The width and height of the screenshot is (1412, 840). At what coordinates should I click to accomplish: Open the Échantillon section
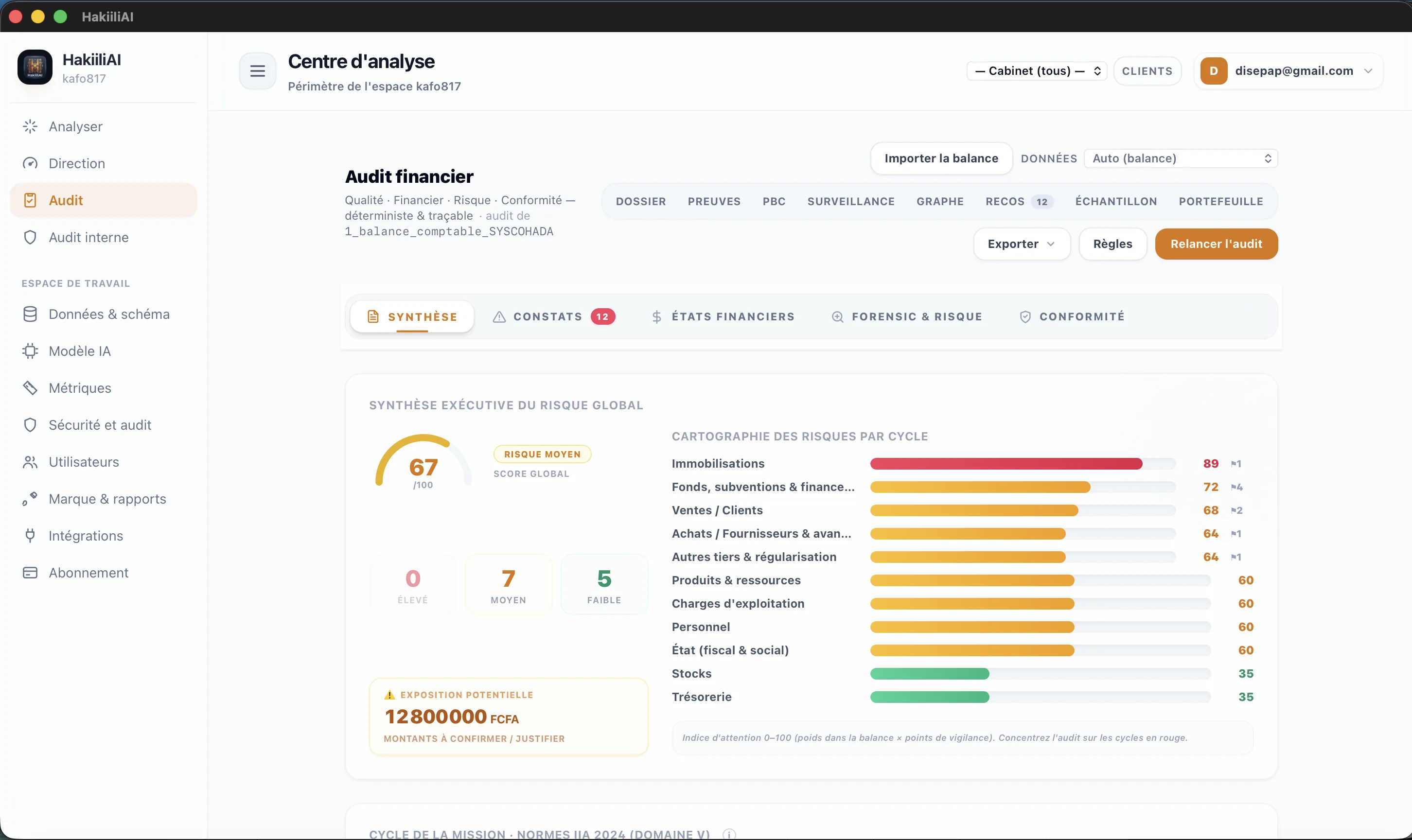(x=1116, y=202)
